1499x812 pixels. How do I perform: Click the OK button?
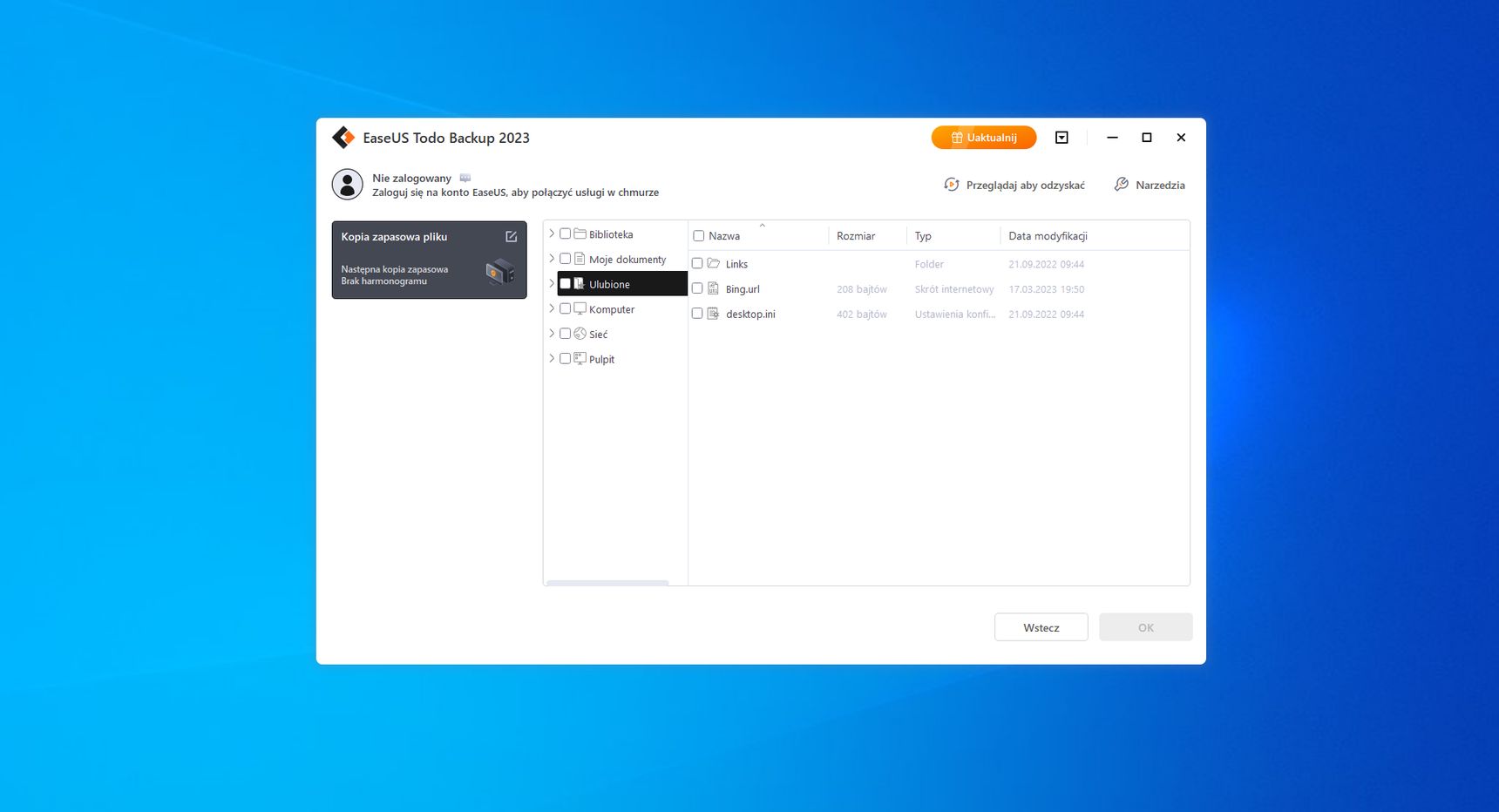1146,627
